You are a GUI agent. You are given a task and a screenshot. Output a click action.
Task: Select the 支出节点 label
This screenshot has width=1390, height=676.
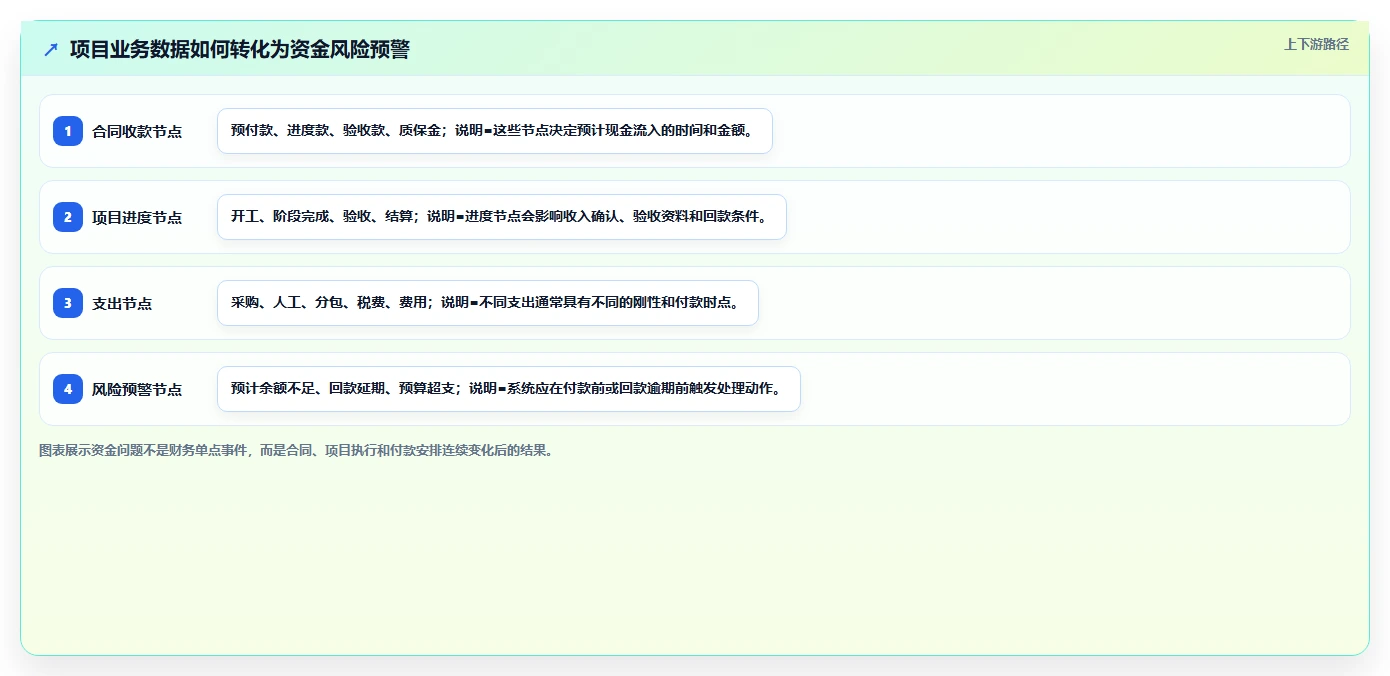pos(122,303)
